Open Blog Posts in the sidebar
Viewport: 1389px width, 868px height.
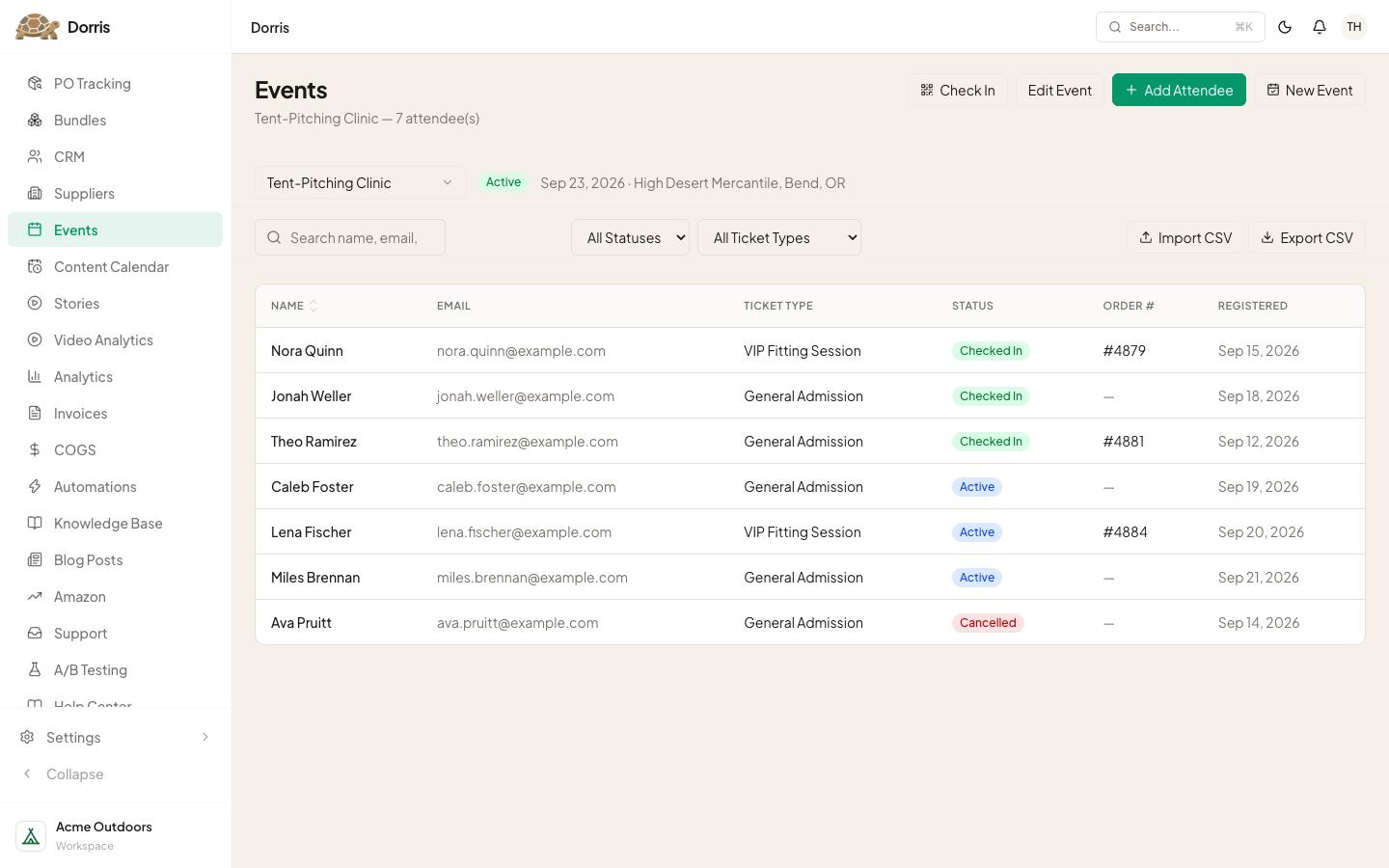115,559
